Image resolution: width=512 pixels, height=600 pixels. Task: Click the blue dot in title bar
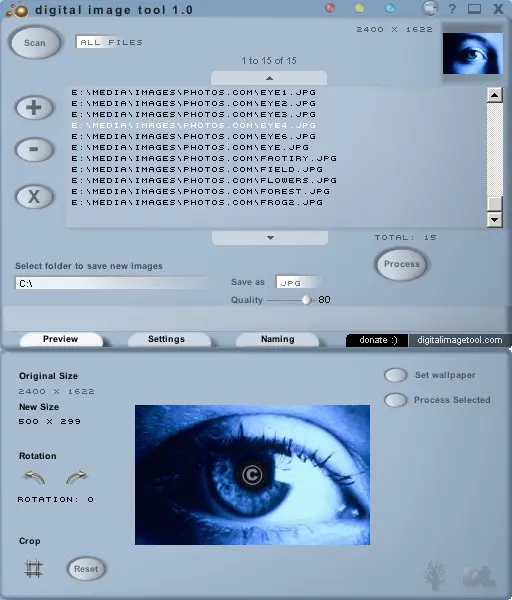pos(390,8)
